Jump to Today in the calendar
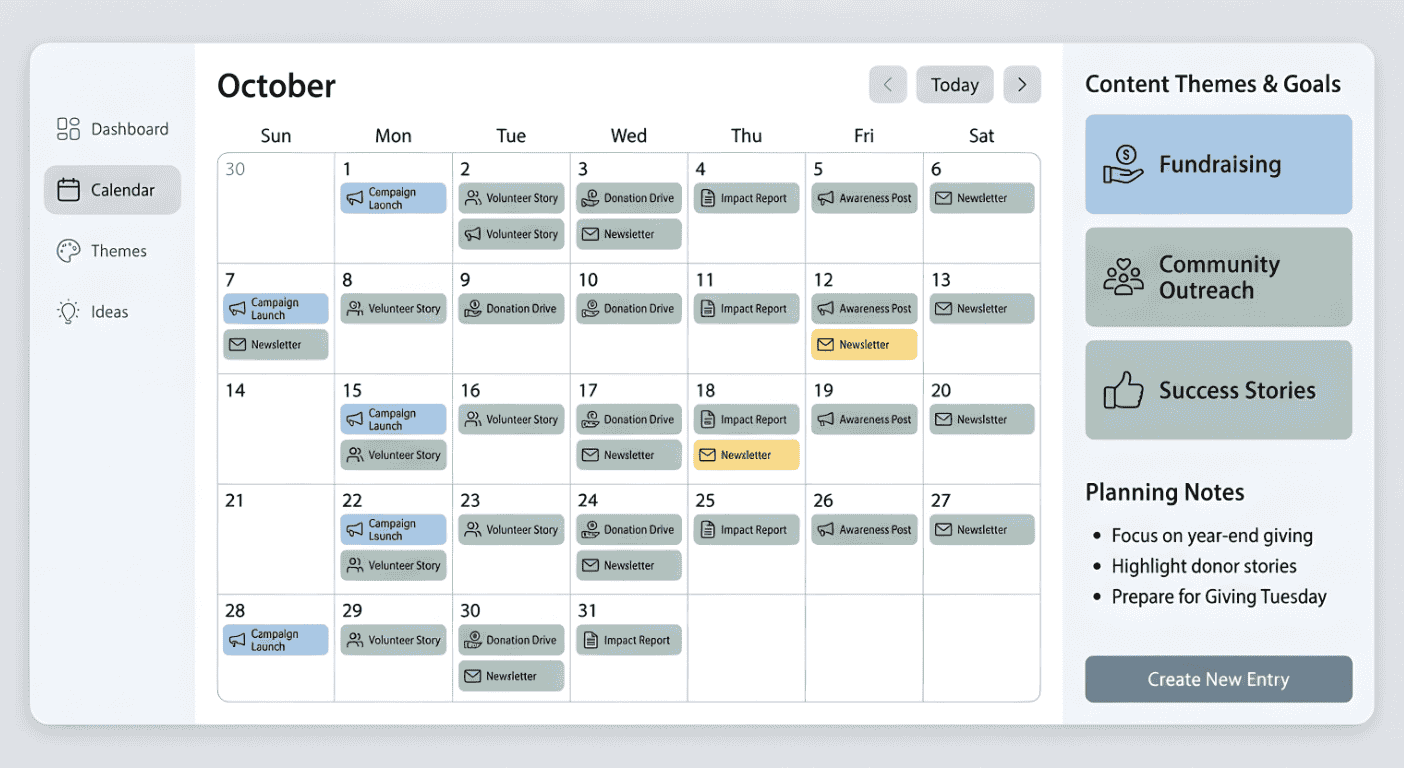Viewport: 1404px width, 768px height. (x=954, y=85)
